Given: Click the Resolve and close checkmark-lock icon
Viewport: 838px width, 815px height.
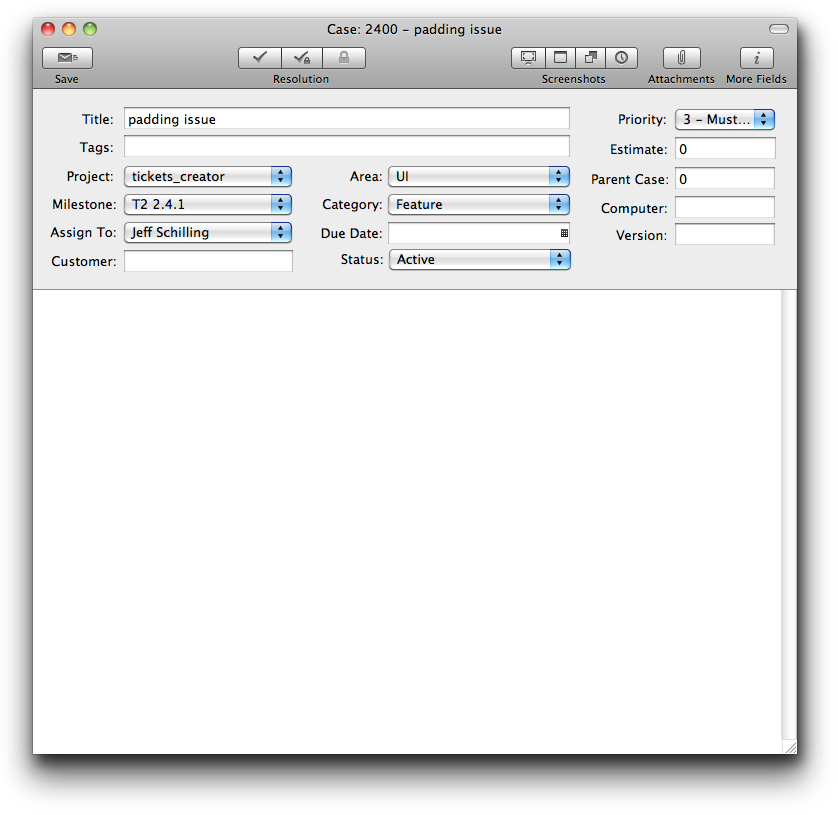Looking at the screenshot, I should click(302, 58).
